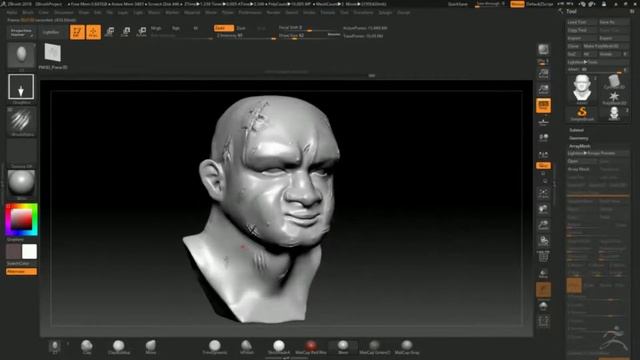Select the head bust tool thumbnail

pos(582,88)
